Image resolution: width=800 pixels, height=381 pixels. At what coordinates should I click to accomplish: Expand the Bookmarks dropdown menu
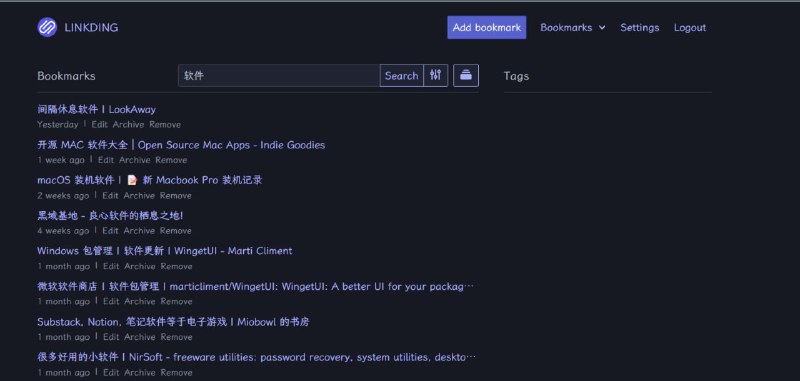(572, 28)
